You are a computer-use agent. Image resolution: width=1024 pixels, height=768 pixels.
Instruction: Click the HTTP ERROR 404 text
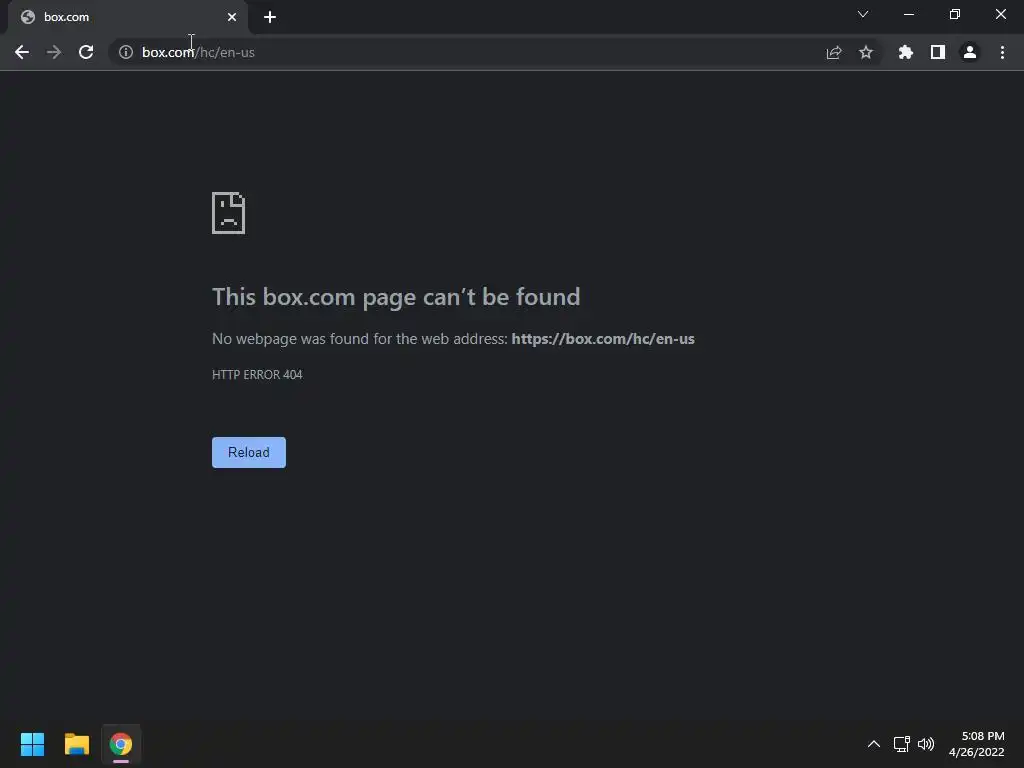257,374
